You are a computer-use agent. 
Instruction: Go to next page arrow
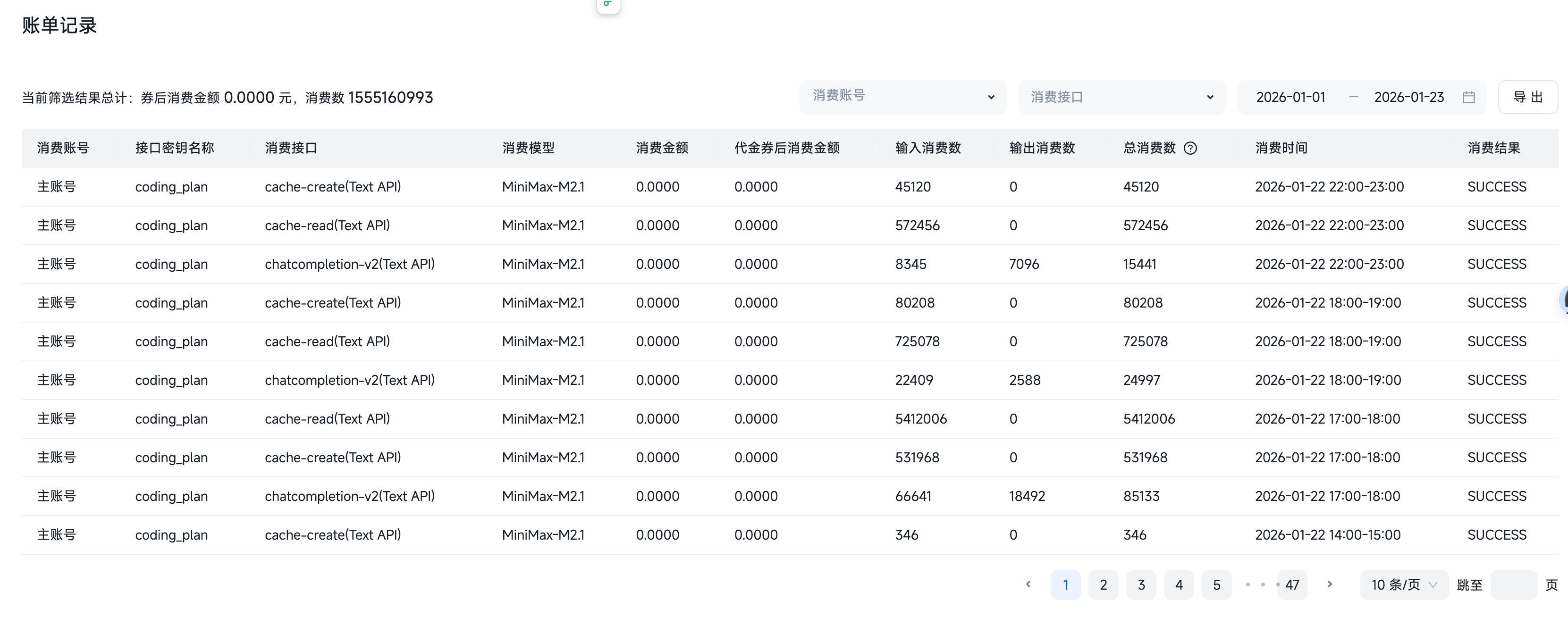(x=1329, y=584)
